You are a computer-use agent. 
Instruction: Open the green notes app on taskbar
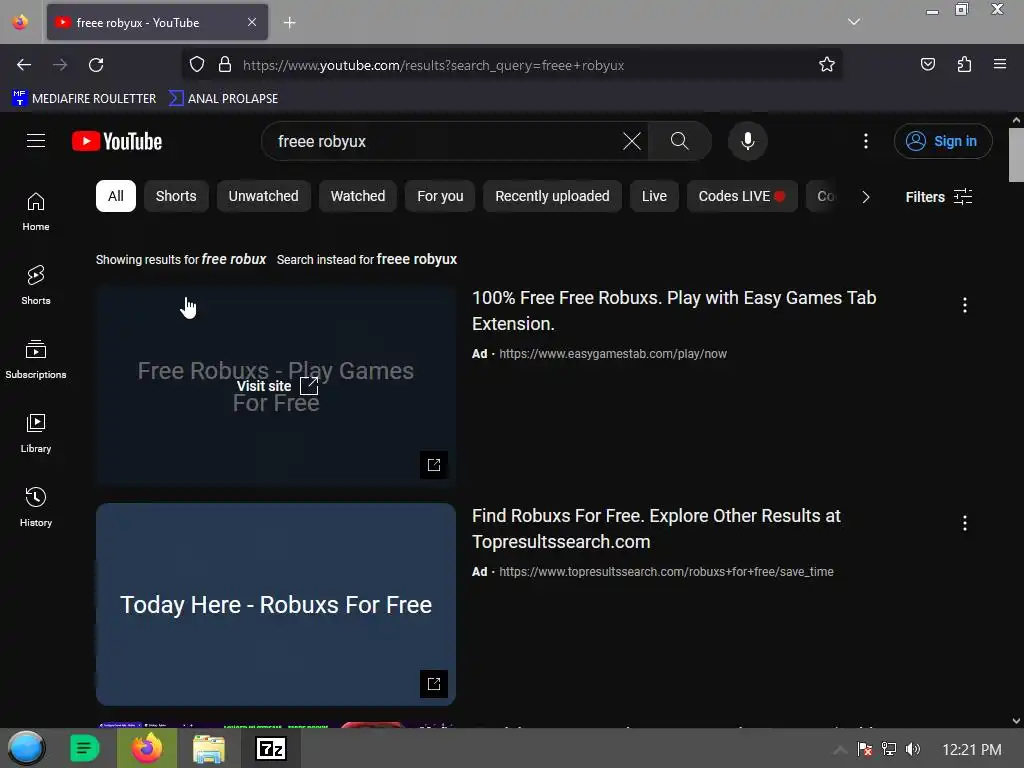84,748
